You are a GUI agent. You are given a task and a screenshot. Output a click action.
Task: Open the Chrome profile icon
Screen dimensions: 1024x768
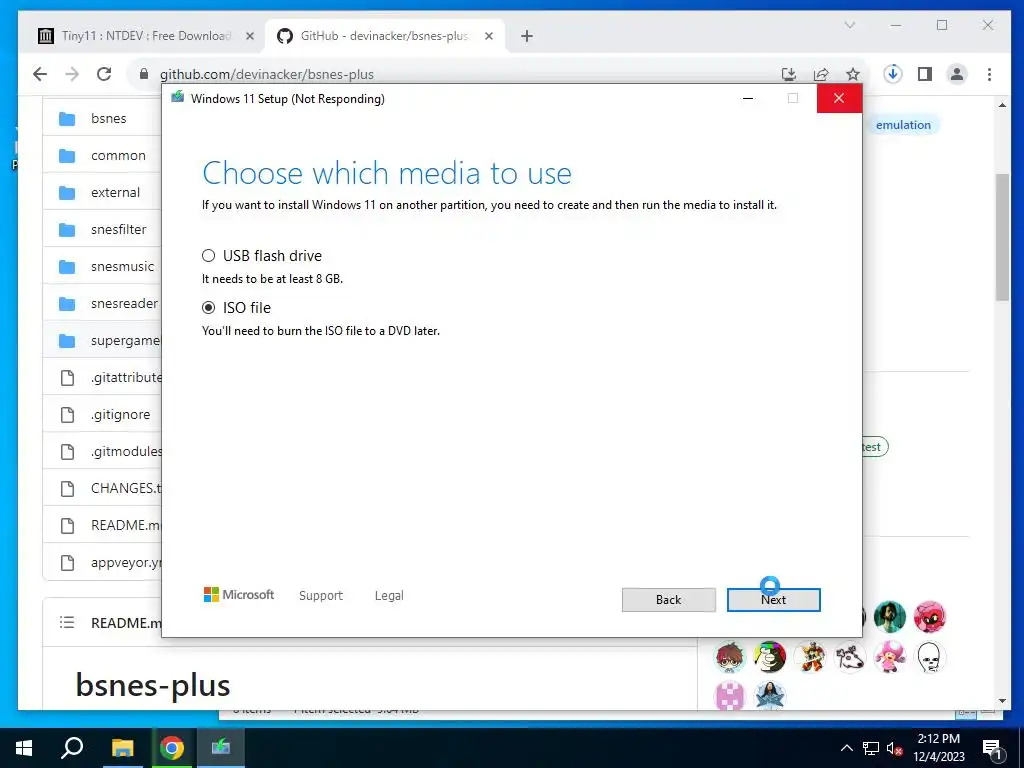tap(957, 74)
